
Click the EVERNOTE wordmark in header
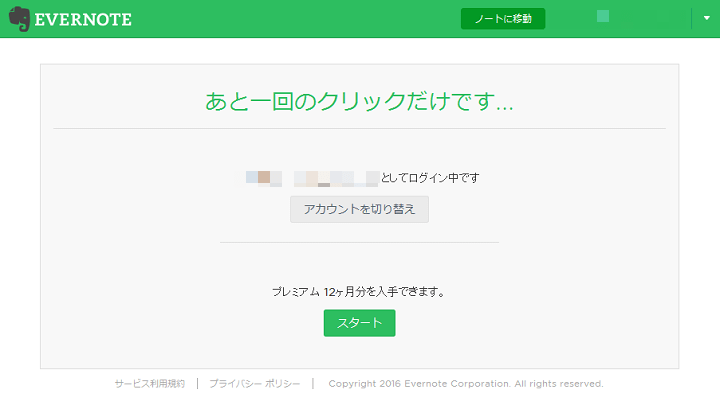pyautogui.click(x=83, y=20)
